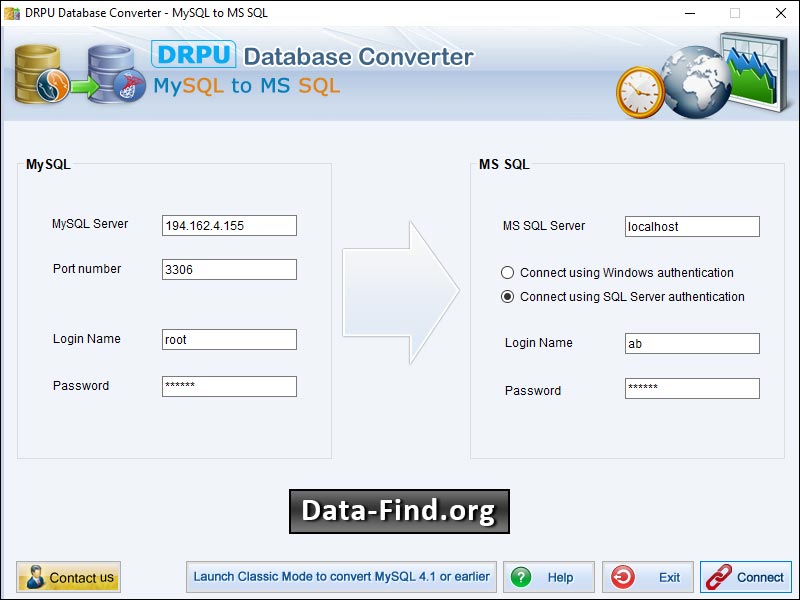Click the application icon in the title bar
This screenshot has width=800, height=600.
(10, 14)
